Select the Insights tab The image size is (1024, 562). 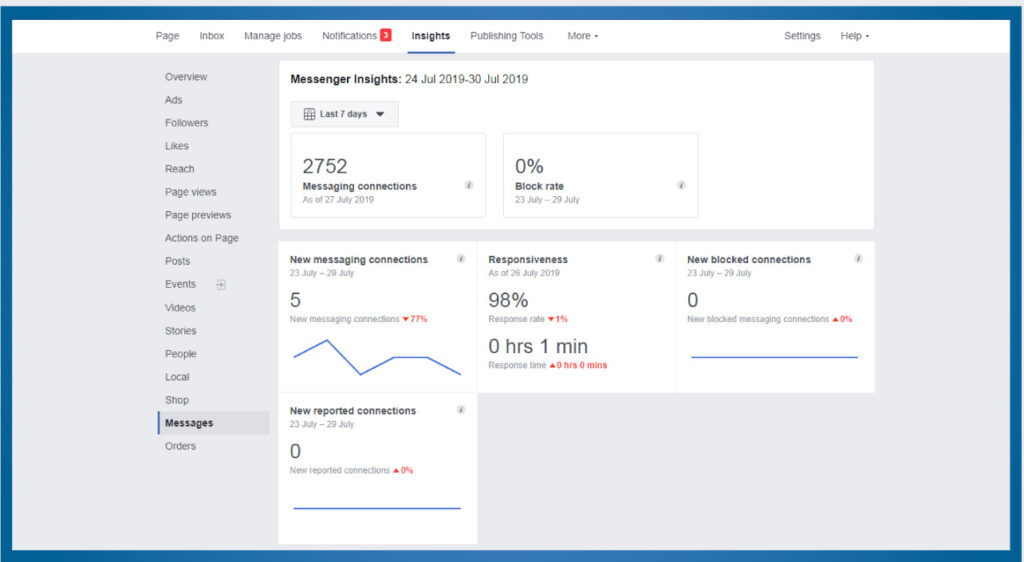click(430, 36)
